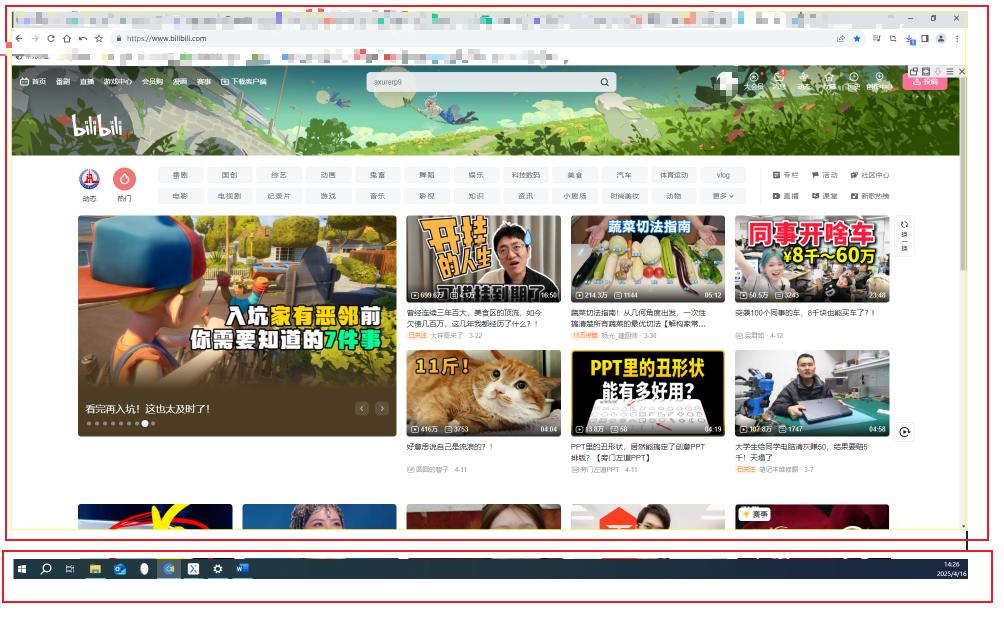Click the browser forward arrow
The width and height of the screenshot is (1004, 624).
click(x=35, y=38)
